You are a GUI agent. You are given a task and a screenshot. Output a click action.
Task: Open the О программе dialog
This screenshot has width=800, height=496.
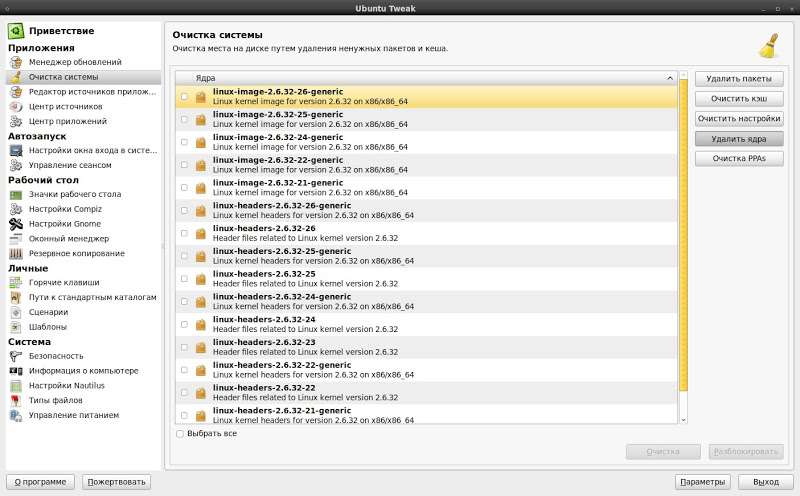click(x=40, y=482)
